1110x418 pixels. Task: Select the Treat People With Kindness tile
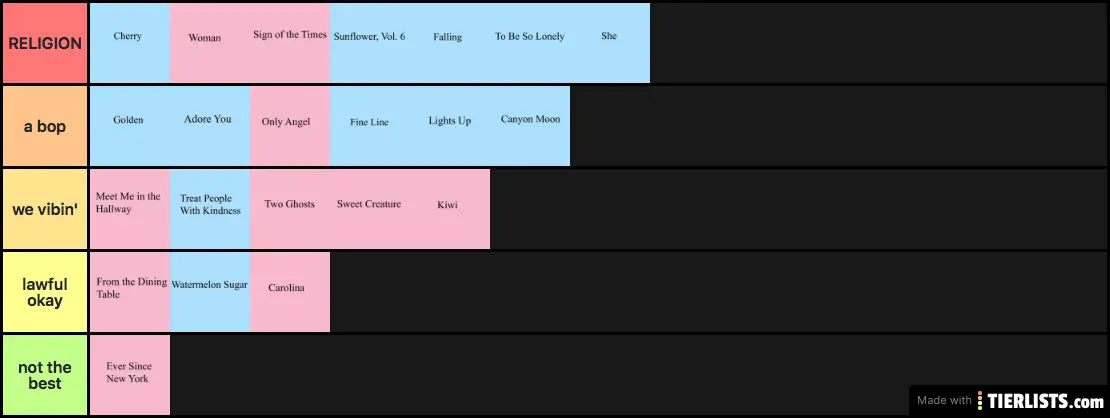(x=210, y=209)
